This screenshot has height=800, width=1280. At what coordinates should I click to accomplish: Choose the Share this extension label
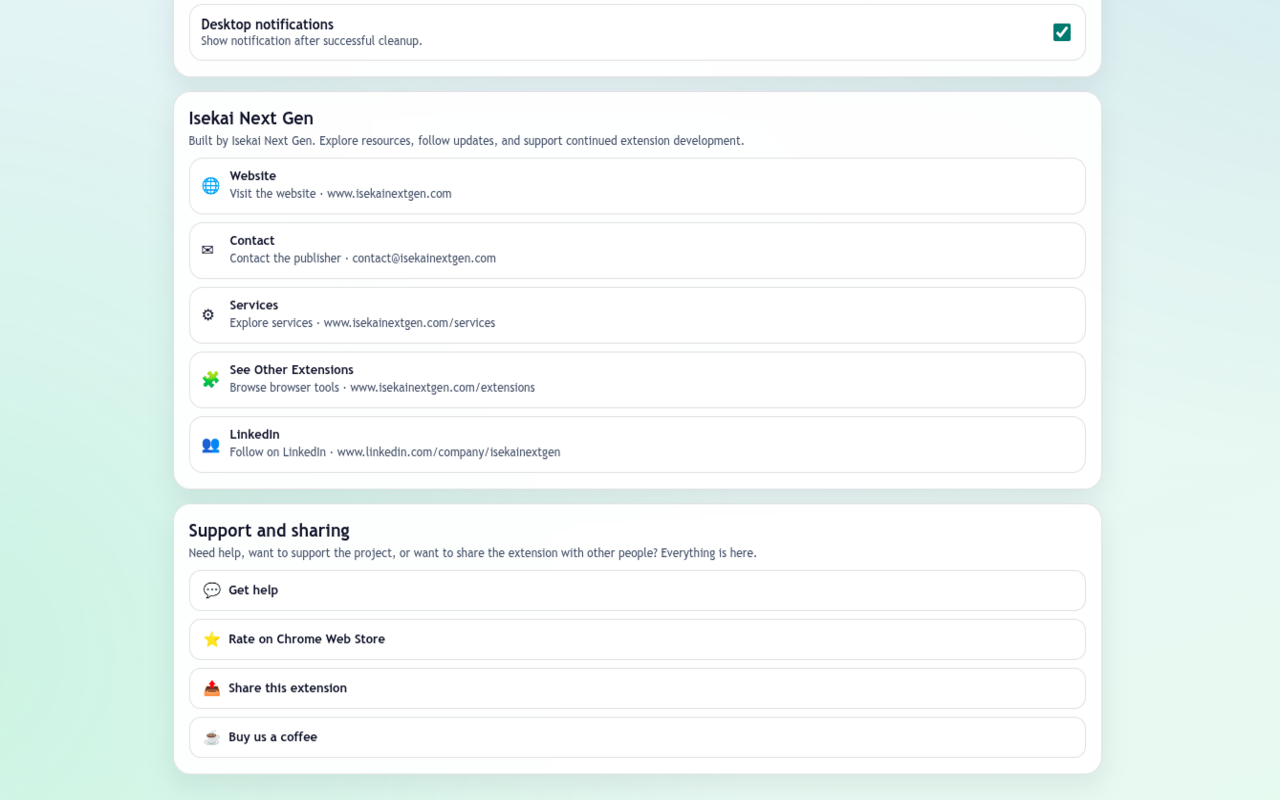288,688
